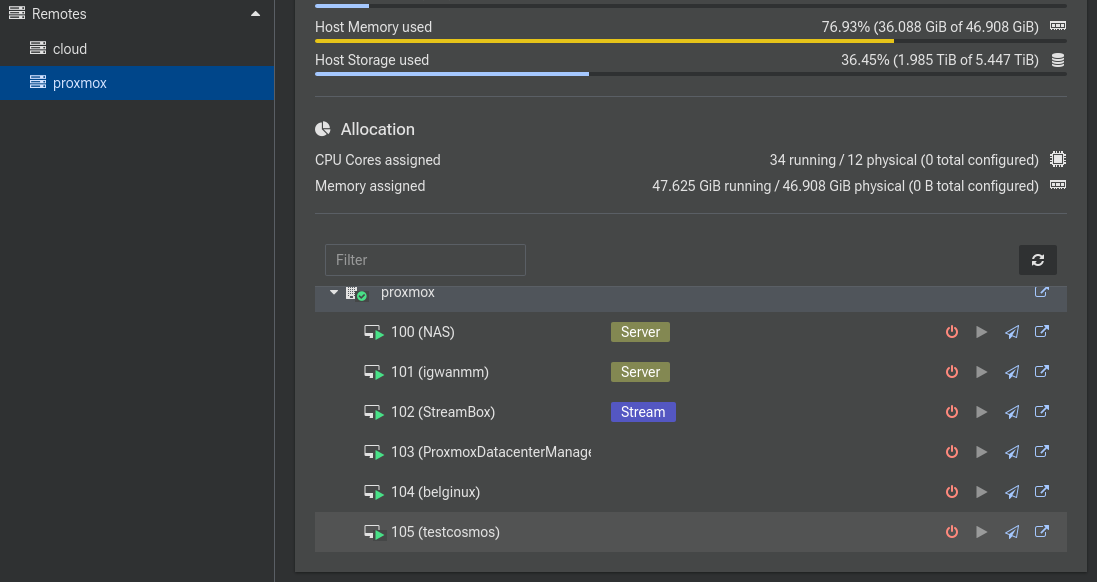The image size is (1097, 582).
Task: Open VM 101 (igwanmm) external link
Action: pyautogui.click(x=1042, y=371)
